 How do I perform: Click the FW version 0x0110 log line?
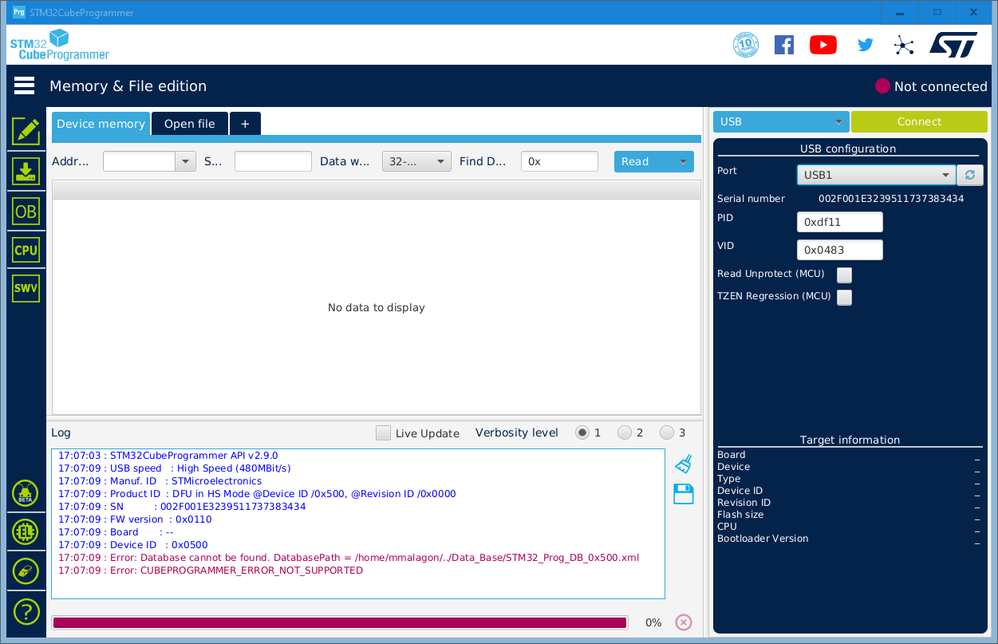coord(135,519)
